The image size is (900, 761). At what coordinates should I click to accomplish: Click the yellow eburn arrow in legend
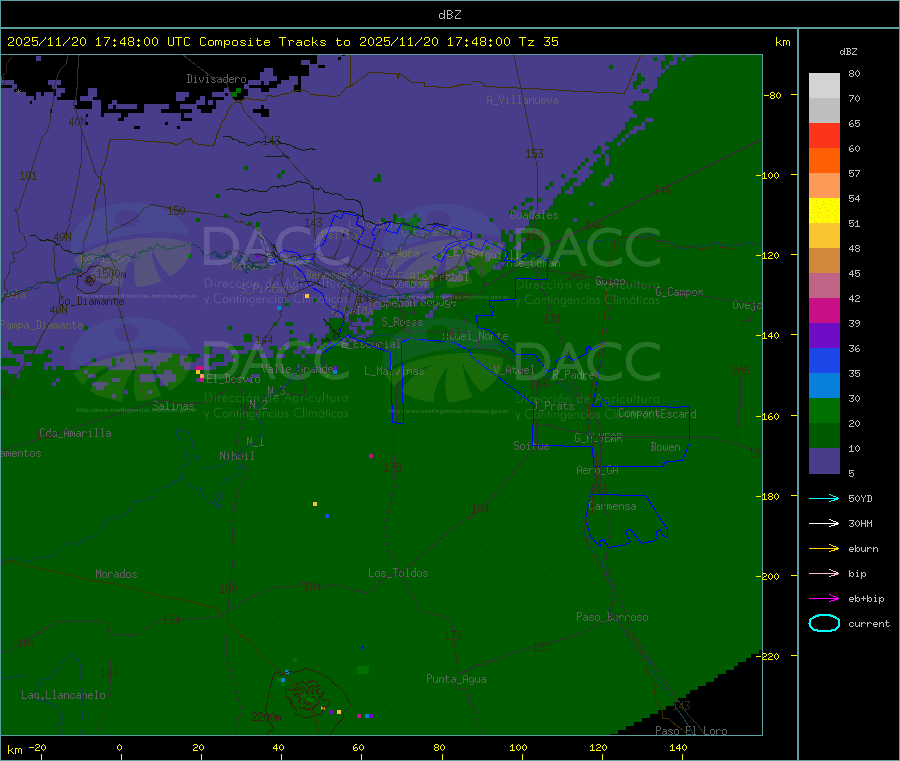tap(824, 549)
